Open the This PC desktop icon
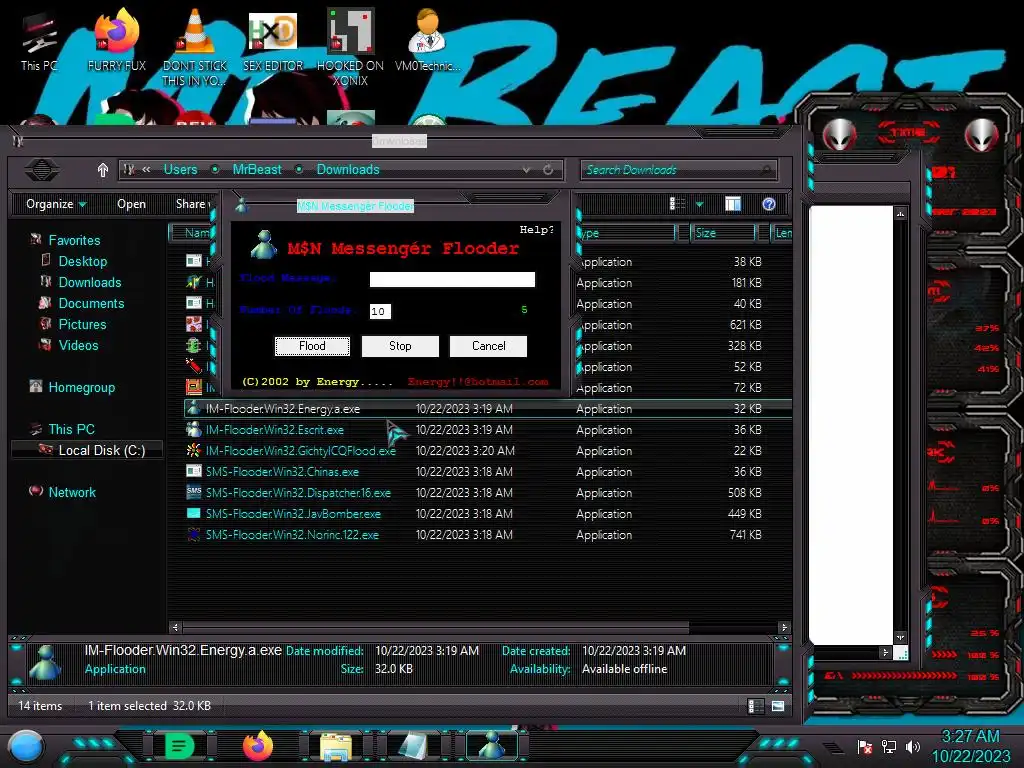 (x=39, y=40)
